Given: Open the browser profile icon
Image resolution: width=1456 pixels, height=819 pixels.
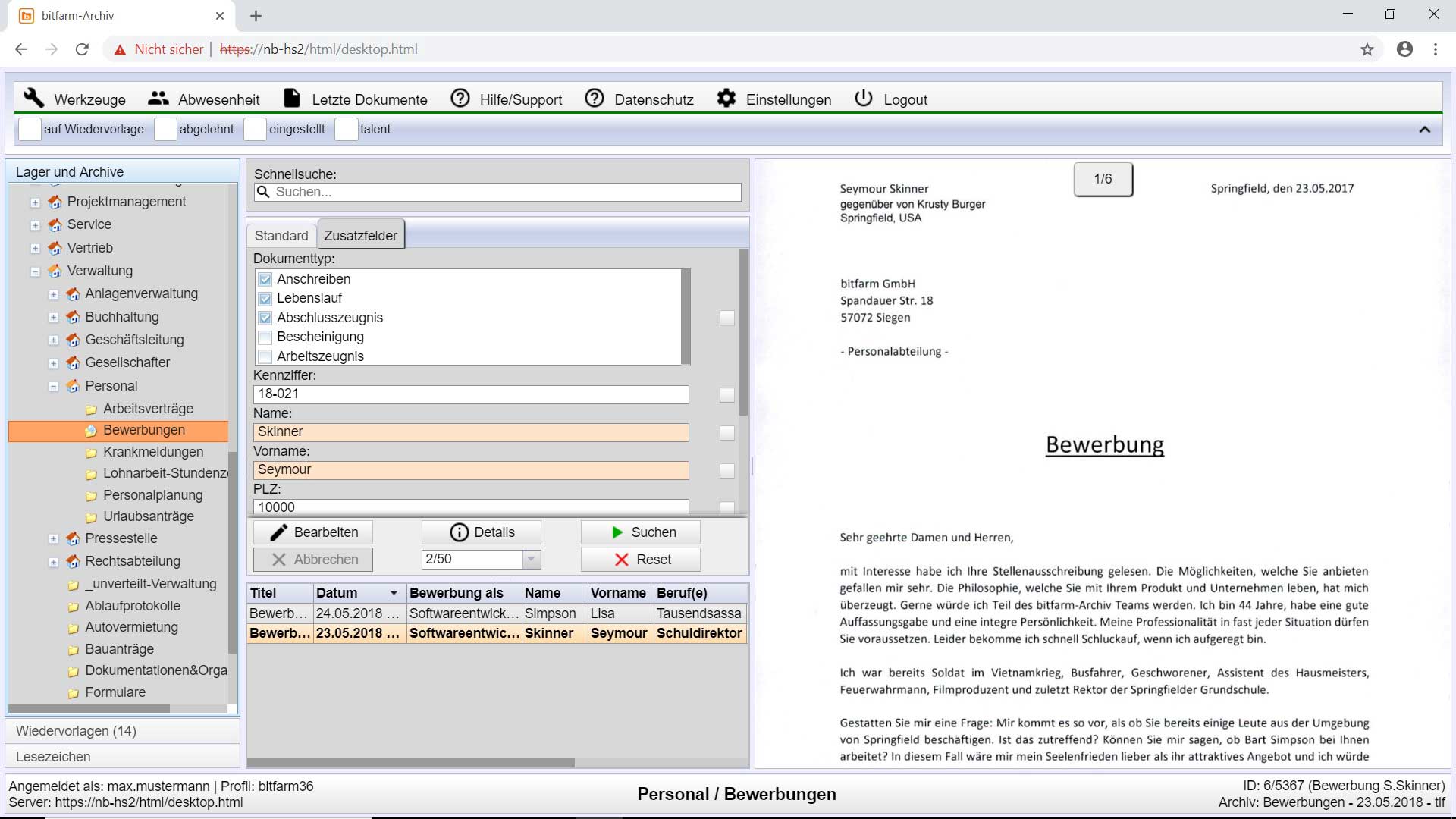Looking at the screenshot, I should (1405, 49).
